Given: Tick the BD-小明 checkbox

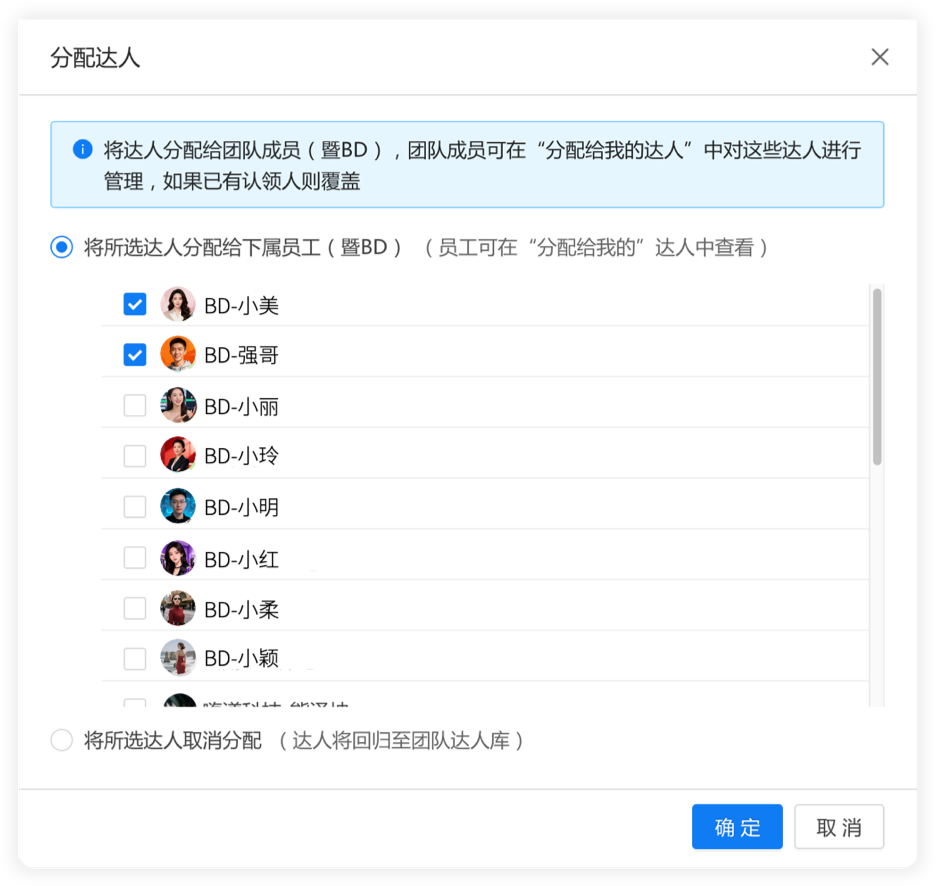Looking at the screenshot, I should coord(135,507).
